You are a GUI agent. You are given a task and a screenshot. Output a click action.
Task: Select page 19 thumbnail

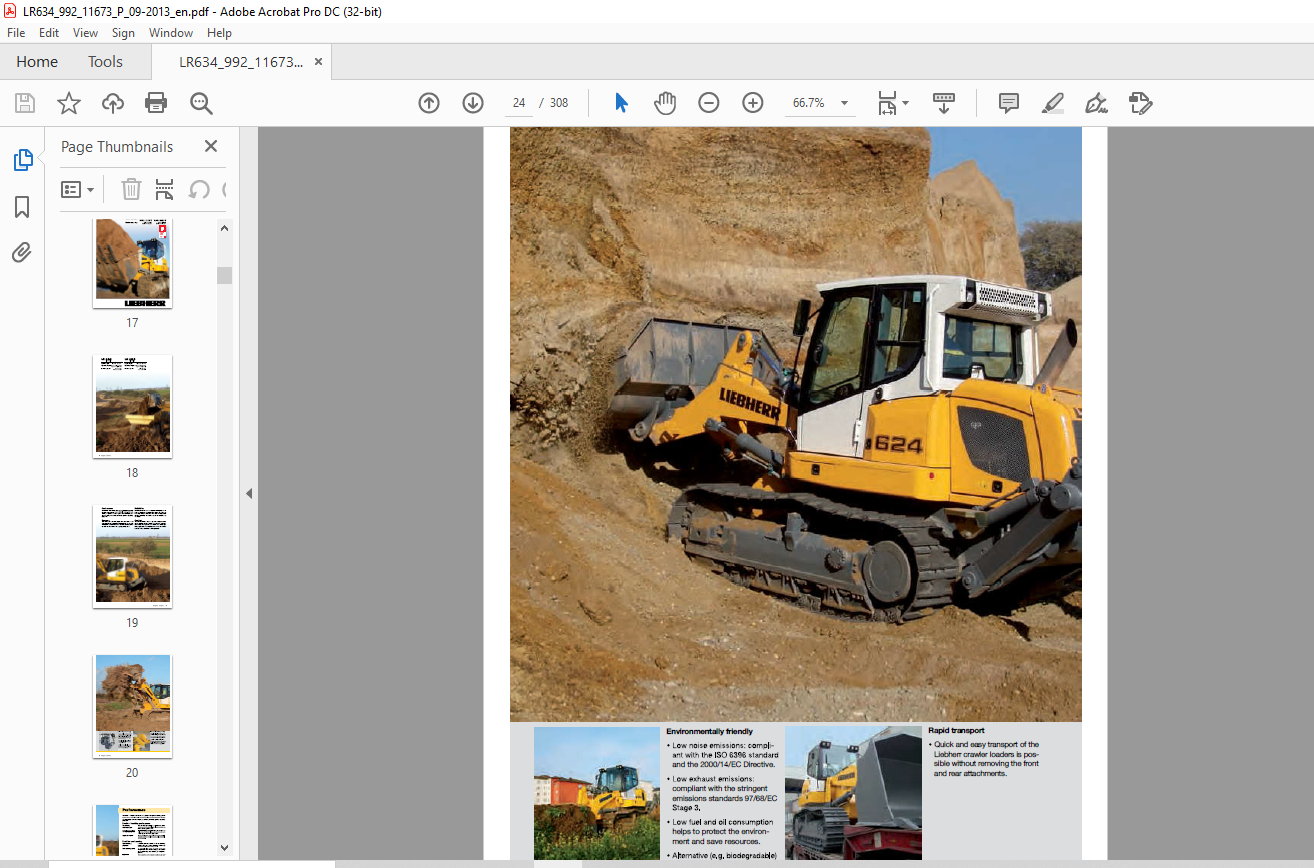(132, 556)
